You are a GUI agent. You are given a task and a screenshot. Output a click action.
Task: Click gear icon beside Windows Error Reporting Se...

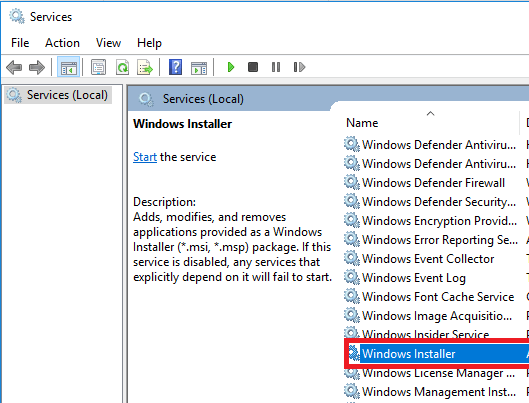[352, 239]
